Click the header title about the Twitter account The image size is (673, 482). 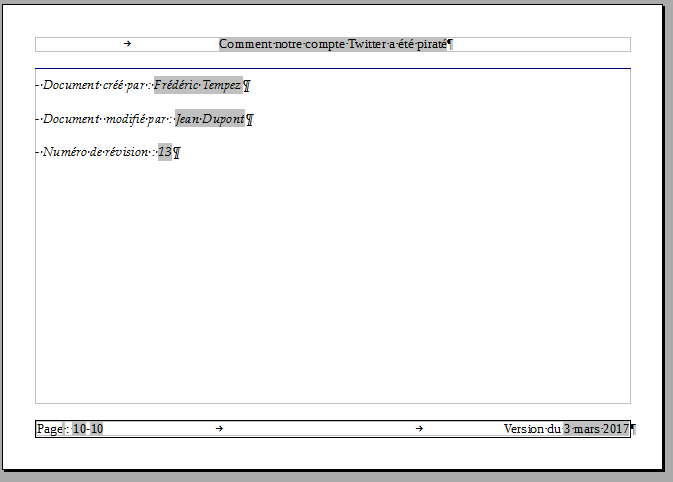pos(332,44)
